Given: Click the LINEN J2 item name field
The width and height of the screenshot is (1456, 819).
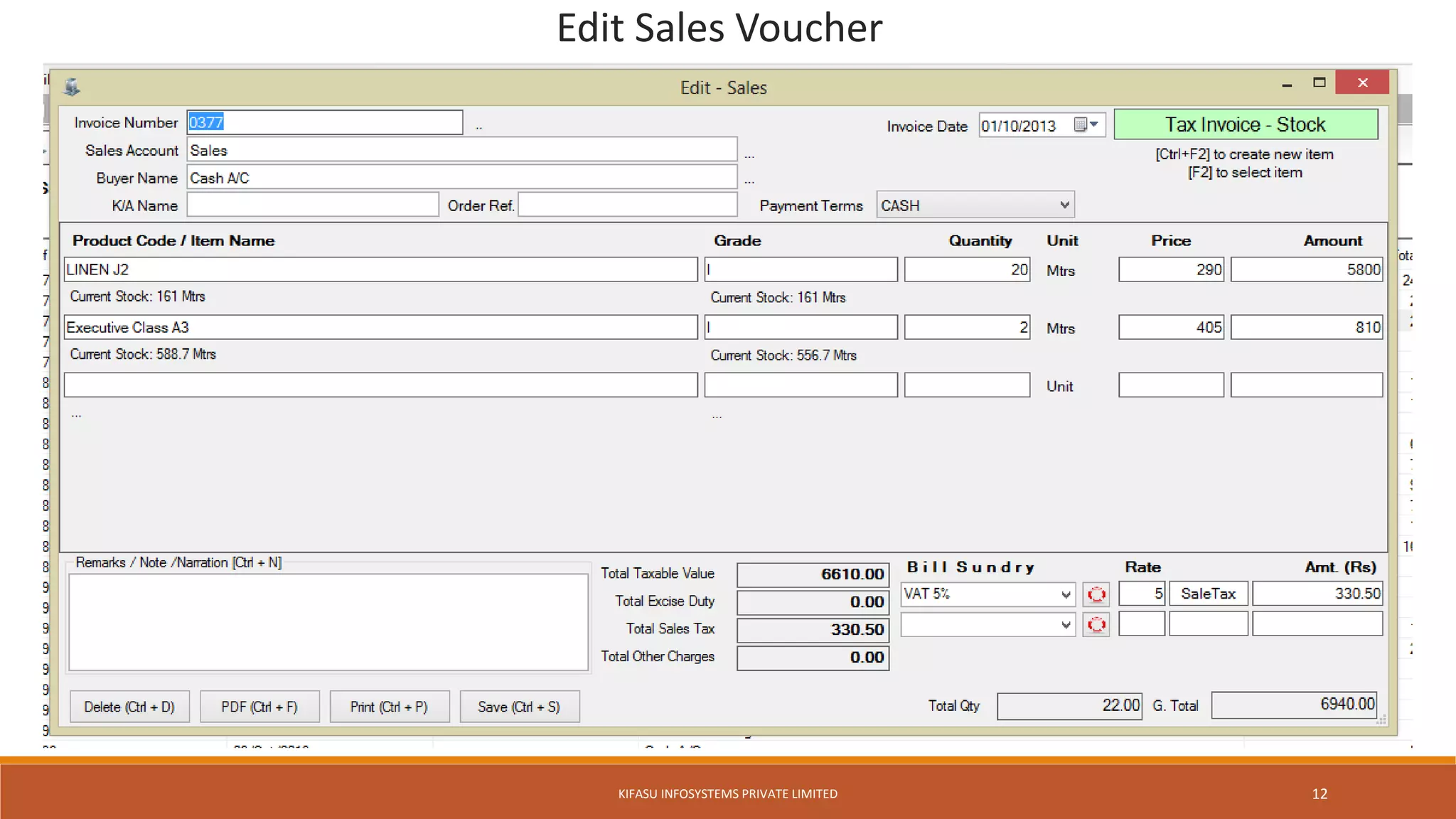Looking at the screenshot, I should (381, 269).
